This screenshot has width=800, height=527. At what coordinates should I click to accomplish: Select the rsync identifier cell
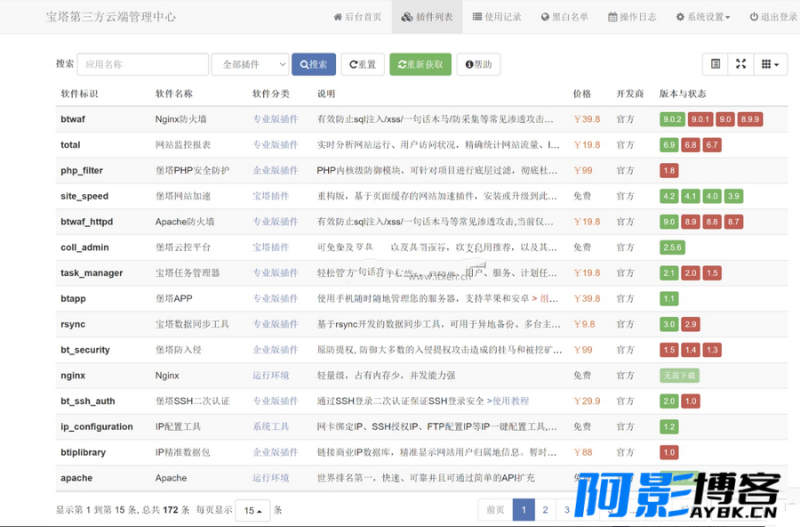point(73,324)
